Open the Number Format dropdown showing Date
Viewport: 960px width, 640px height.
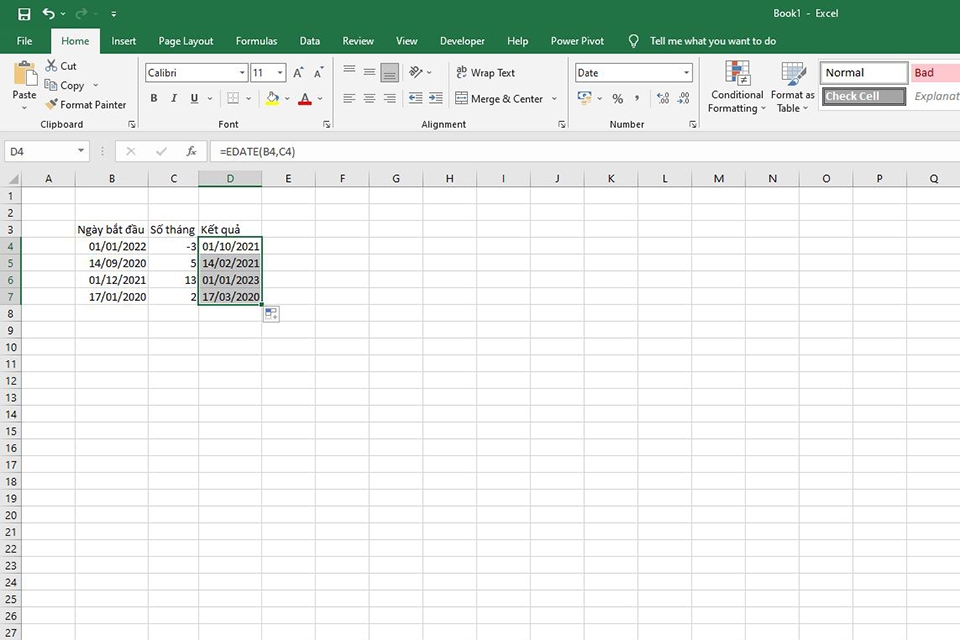688,72
